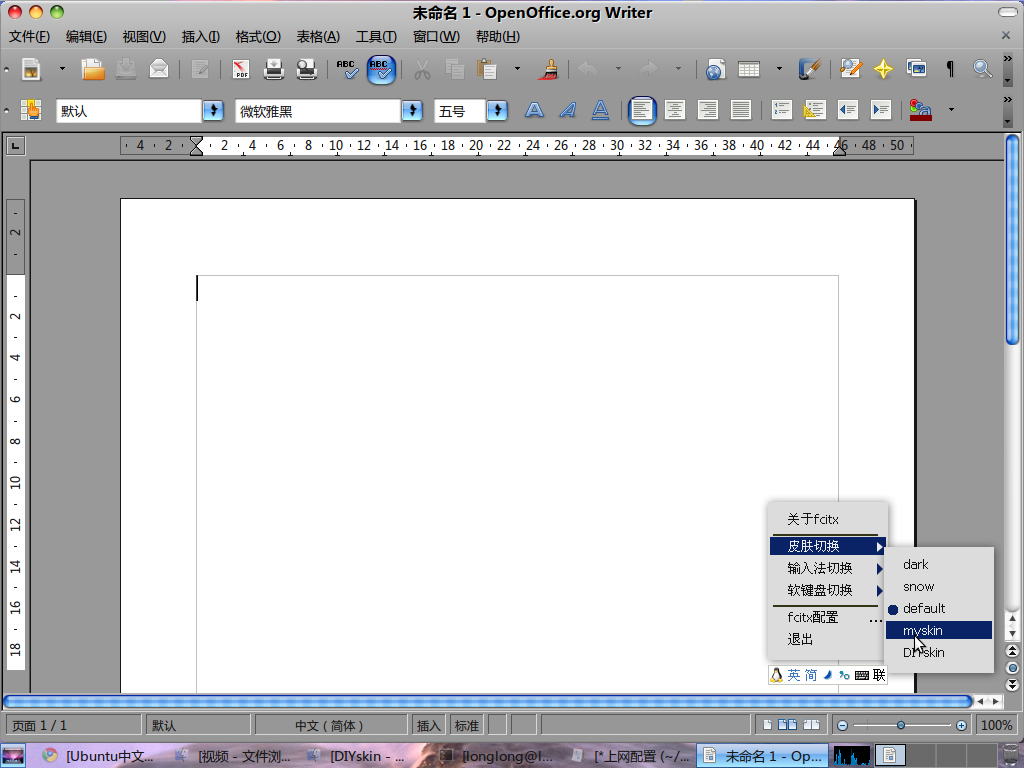The height and width of the screenshot is (768, 1024).
Task: Print file directly icon
Action: tap(274, 69)
